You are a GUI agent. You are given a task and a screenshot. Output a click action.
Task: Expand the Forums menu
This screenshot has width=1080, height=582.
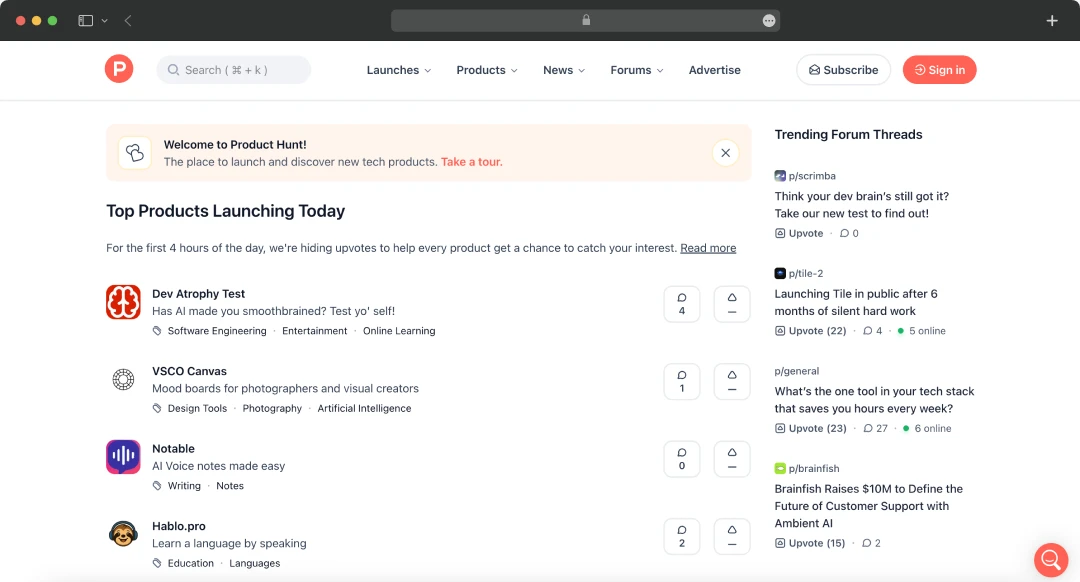(x=637, y=70)
